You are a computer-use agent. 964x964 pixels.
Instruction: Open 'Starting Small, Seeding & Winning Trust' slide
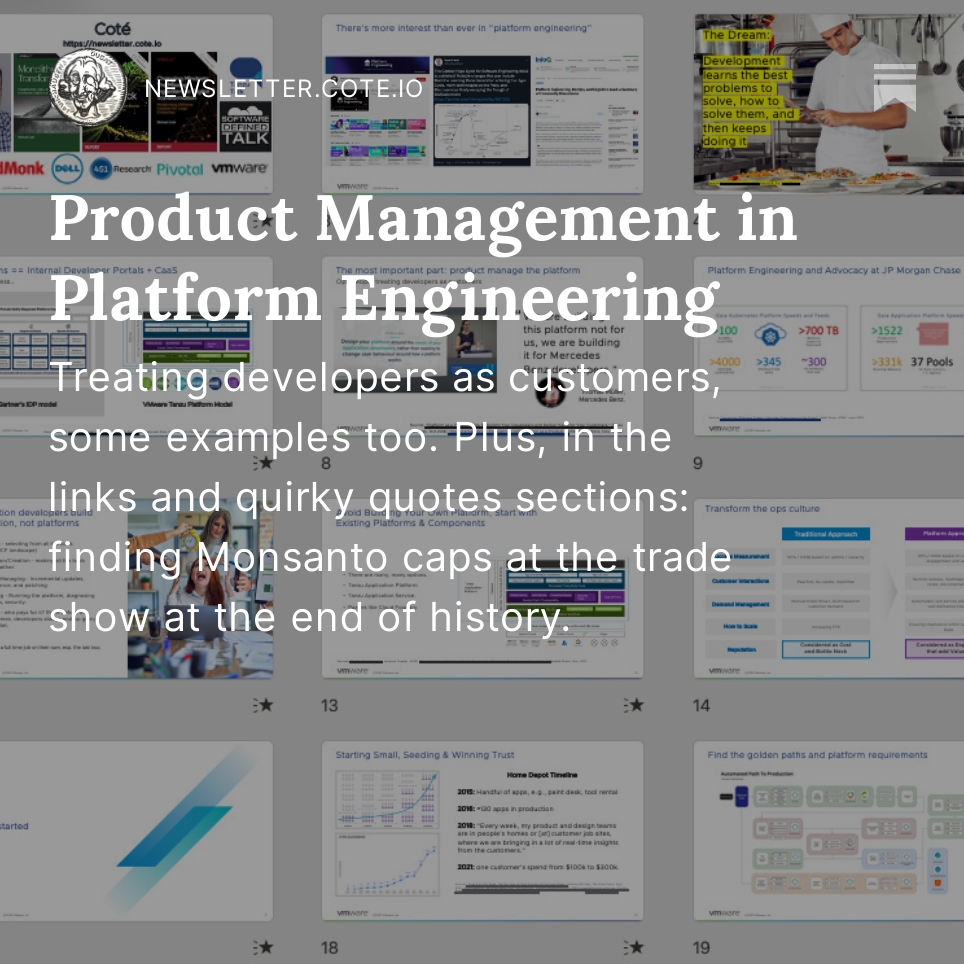[483, 831]
